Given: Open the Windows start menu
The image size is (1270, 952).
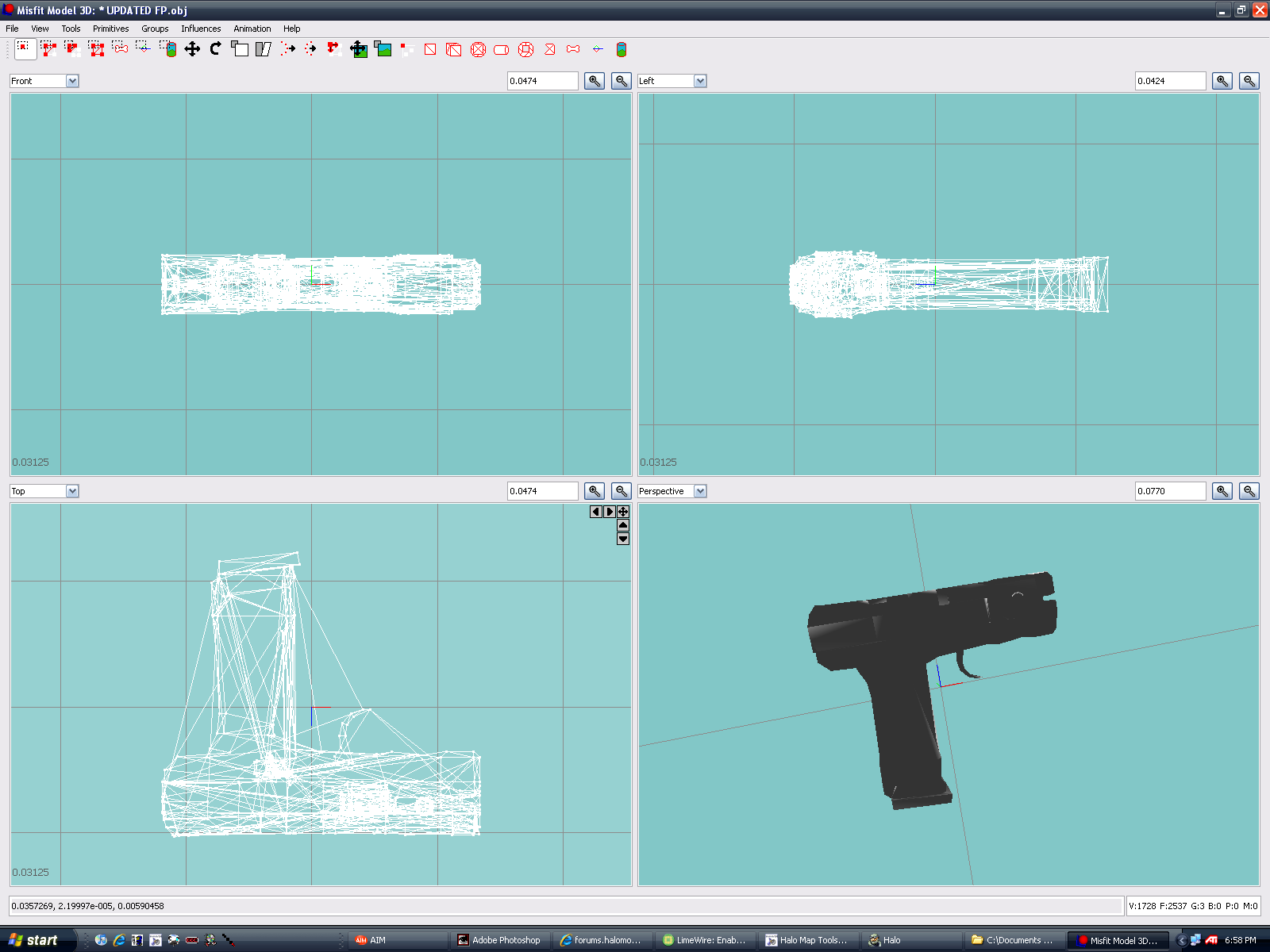Looking at the screenshot, I should (x=38, y=940).
